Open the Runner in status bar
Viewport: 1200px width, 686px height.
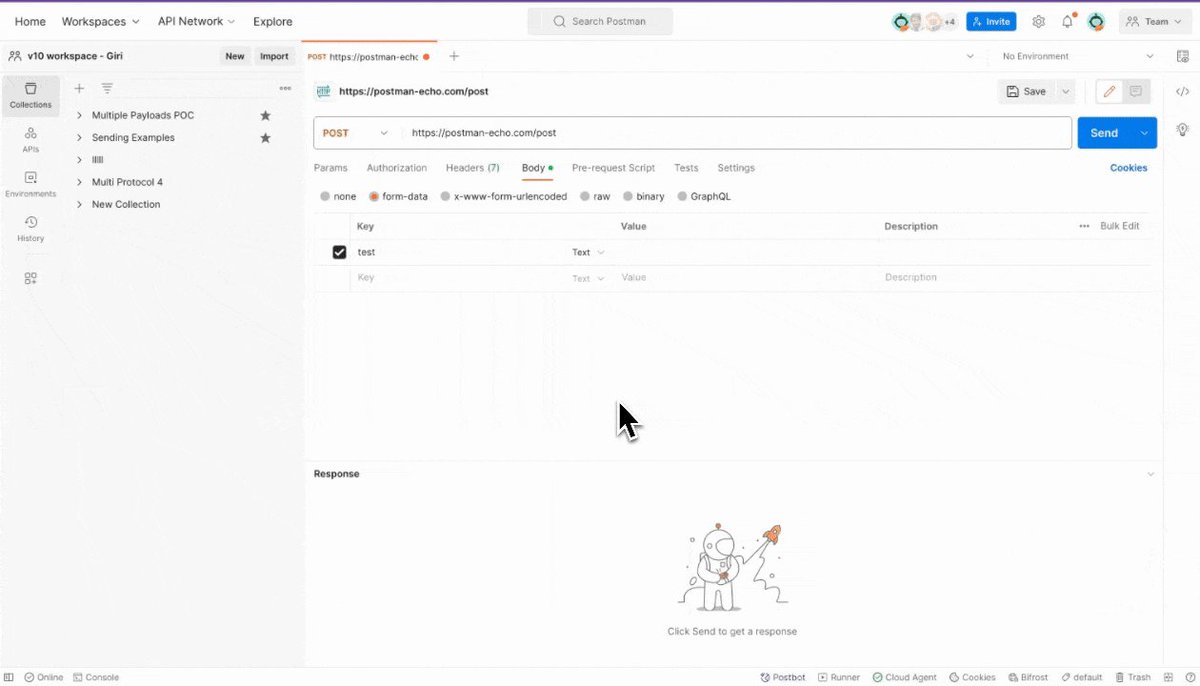839,677
